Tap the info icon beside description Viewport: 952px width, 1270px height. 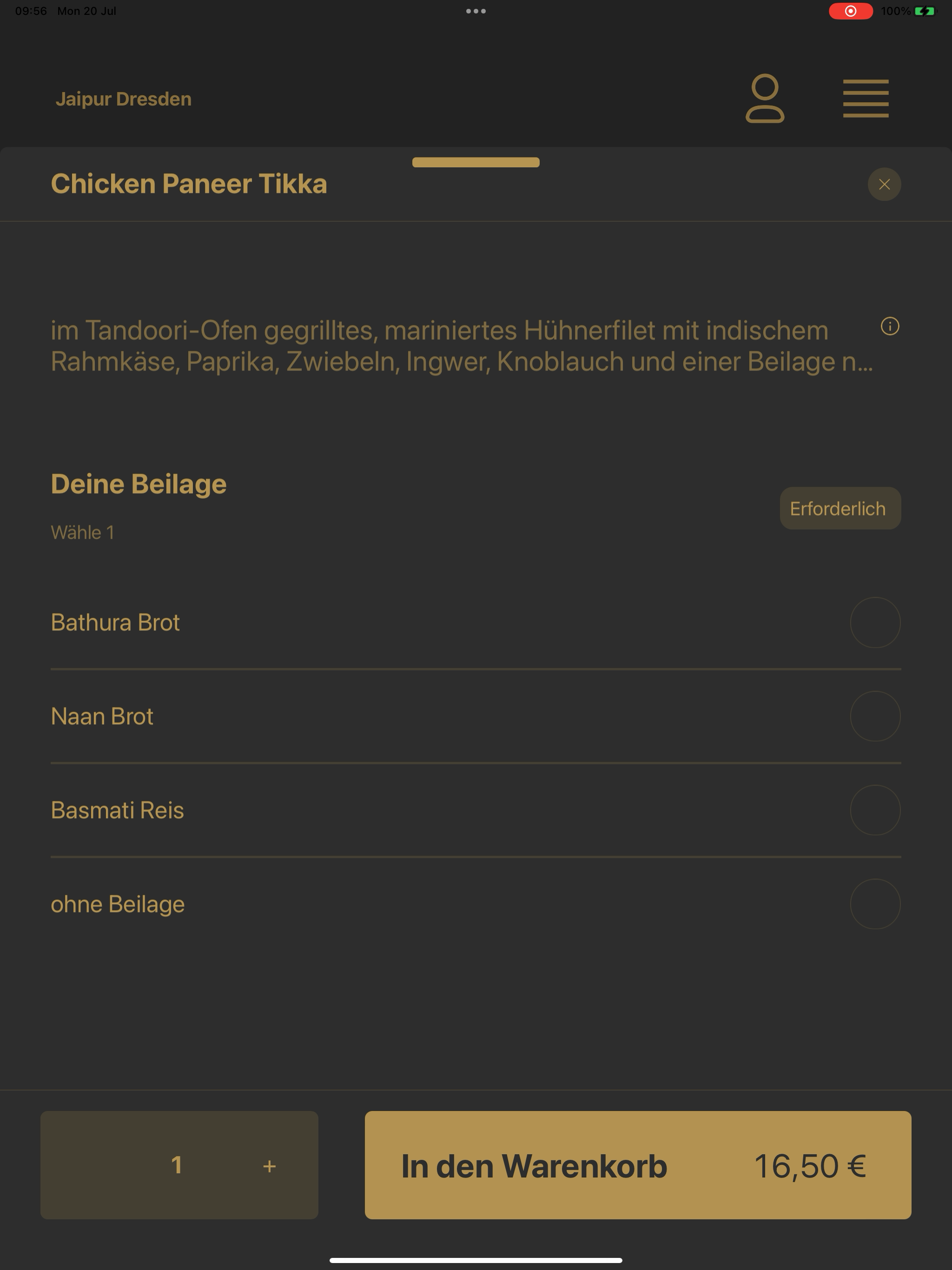(x=890, y=327)
